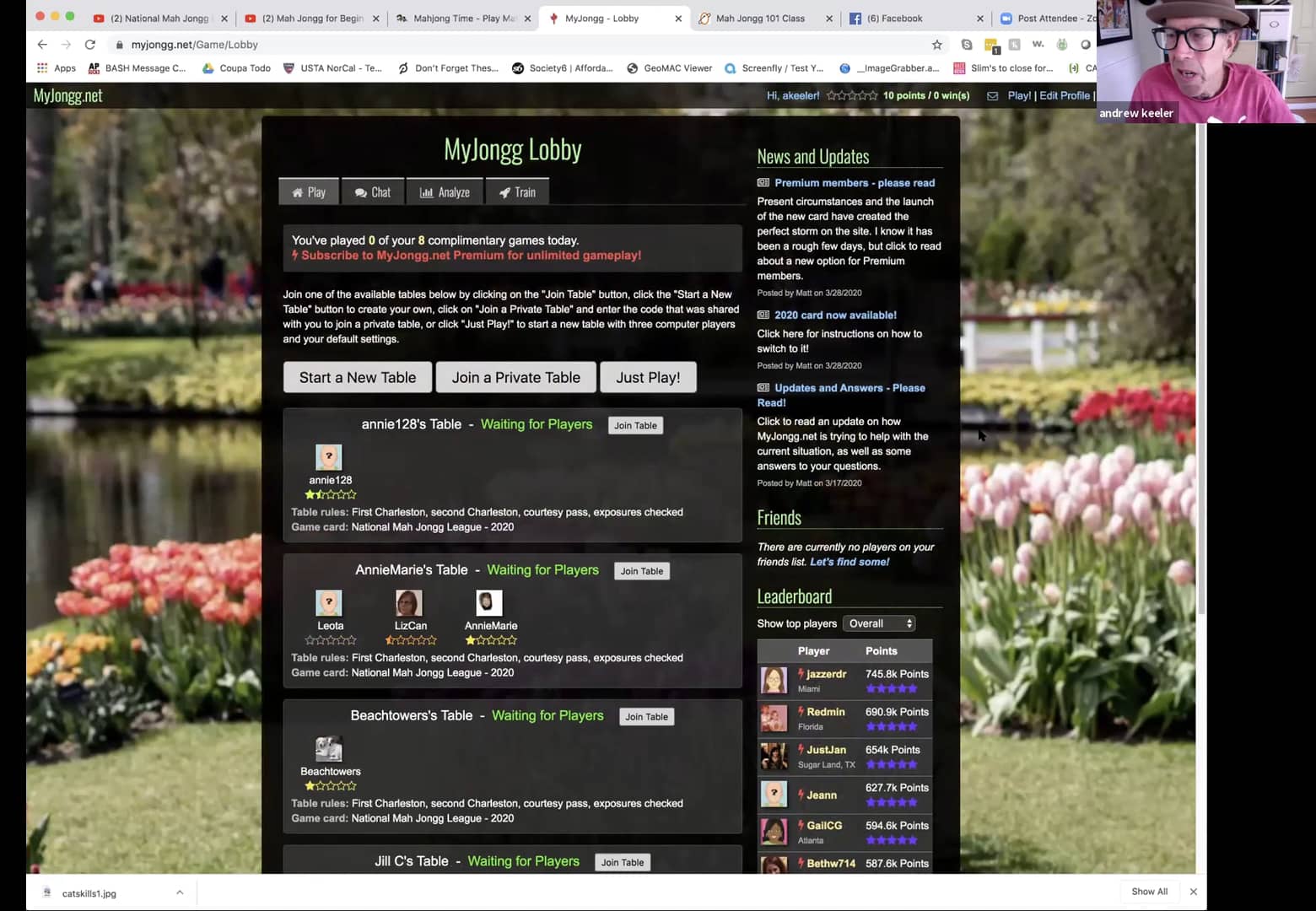Viewport: 1316px width, 911px height.
Task: Click GailCG's leaderboard avatar
Action: pyautogui.click(x=774, y=832)
